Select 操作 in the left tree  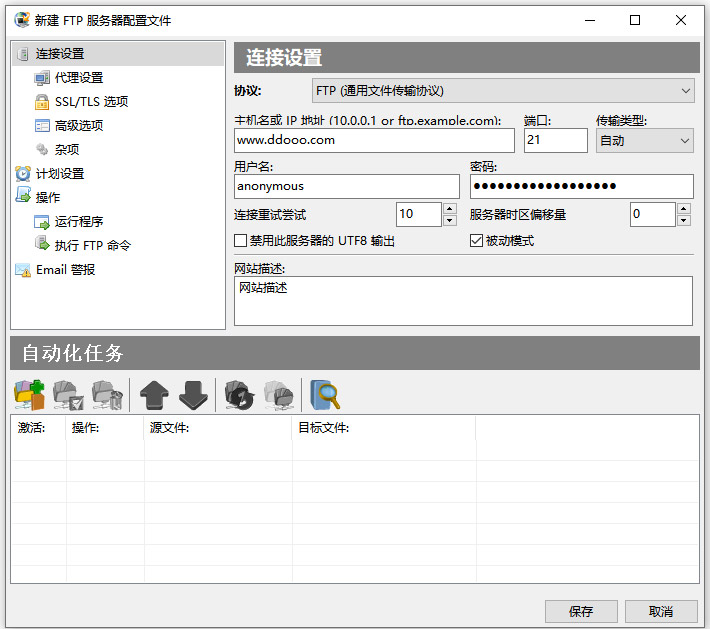tap(48, 197)
